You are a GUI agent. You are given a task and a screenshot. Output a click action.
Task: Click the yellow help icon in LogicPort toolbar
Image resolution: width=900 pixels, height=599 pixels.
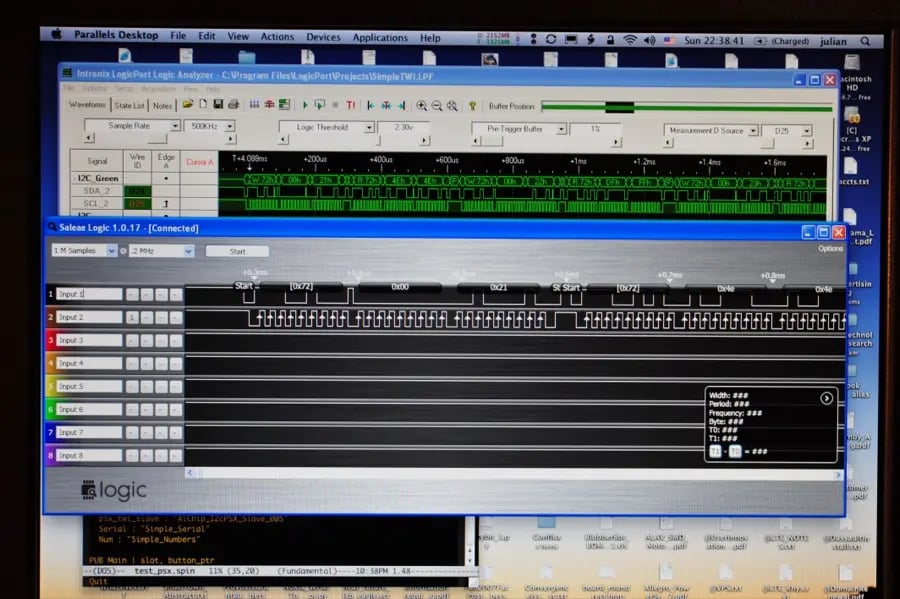pos(472,106)
